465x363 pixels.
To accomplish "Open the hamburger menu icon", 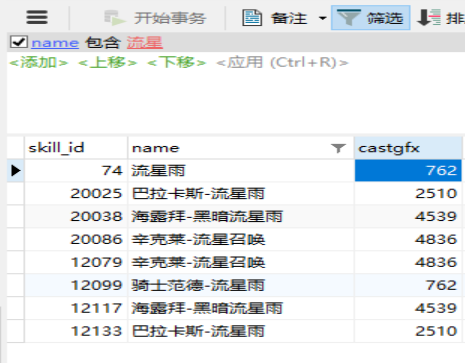I will 37,17.
